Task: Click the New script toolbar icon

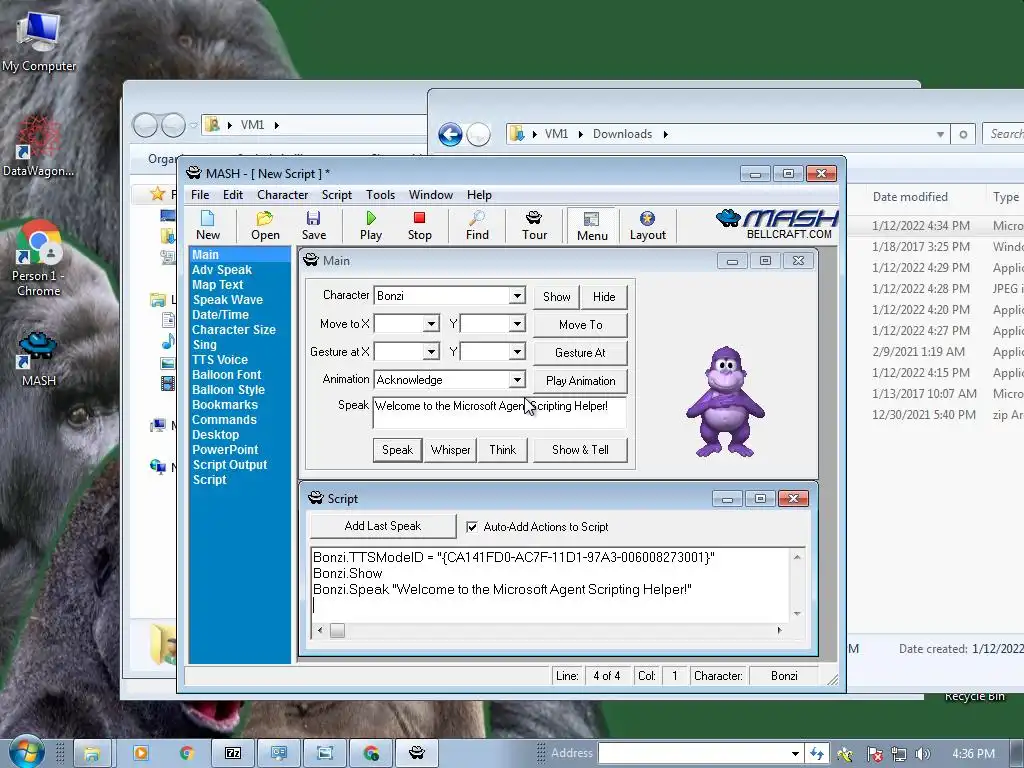Action: pyautogui.click(x=208, y=225)
